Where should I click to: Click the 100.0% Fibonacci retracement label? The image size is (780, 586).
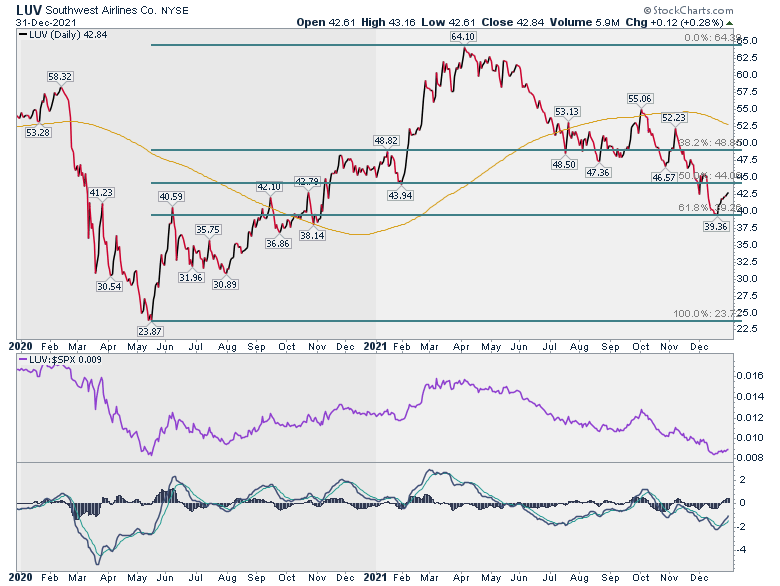click(707, 314)
